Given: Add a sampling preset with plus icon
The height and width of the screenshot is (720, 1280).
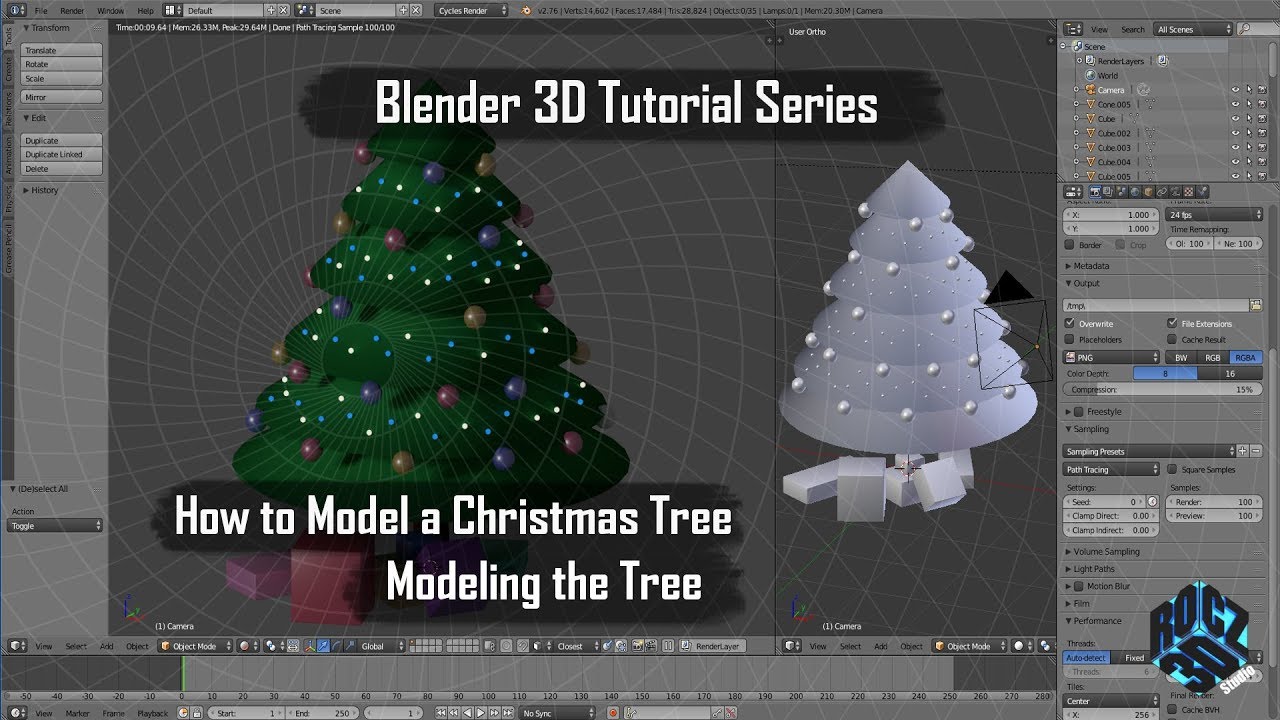Looking at the screenshot, I should click(1243, 451).
